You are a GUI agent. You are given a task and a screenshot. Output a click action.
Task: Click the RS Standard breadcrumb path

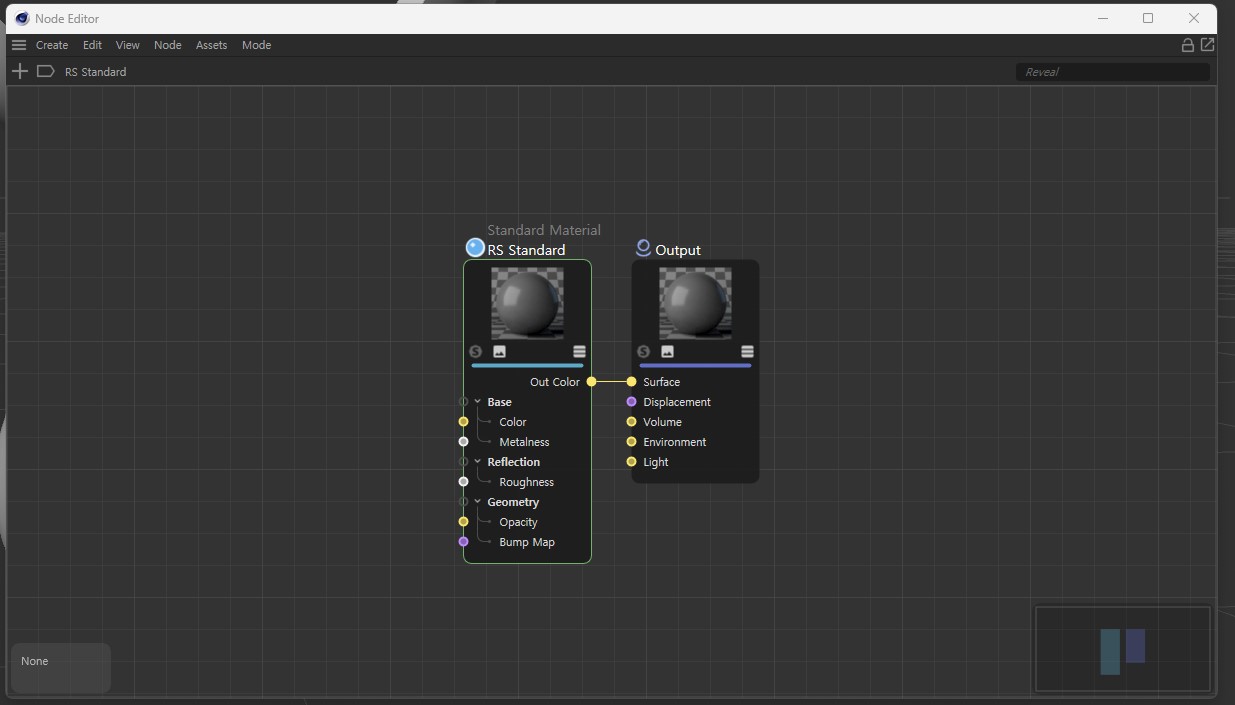pos(95,72)
